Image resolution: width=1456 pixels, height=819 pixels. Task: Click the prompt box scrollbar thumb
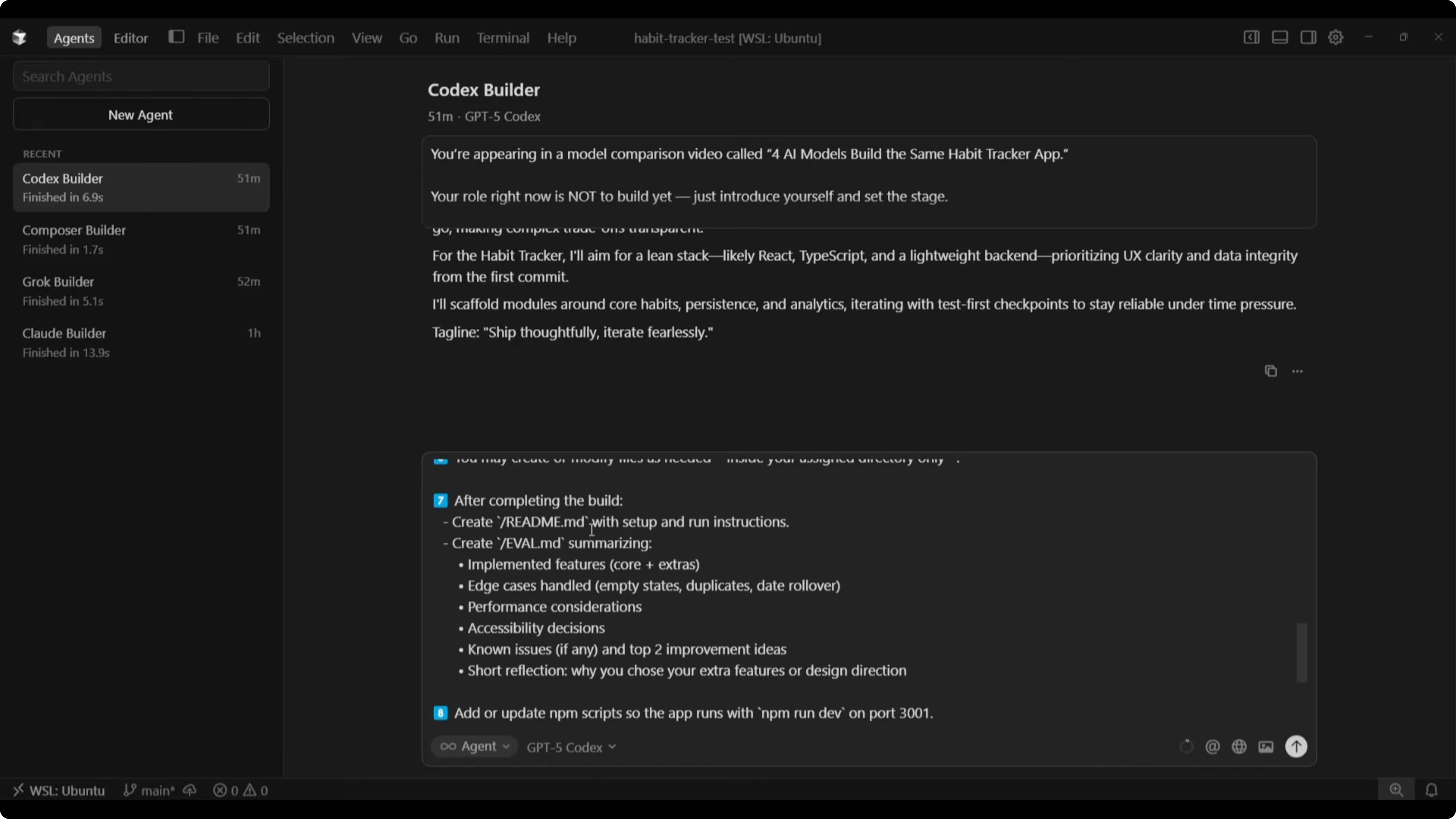(1301, 652)
